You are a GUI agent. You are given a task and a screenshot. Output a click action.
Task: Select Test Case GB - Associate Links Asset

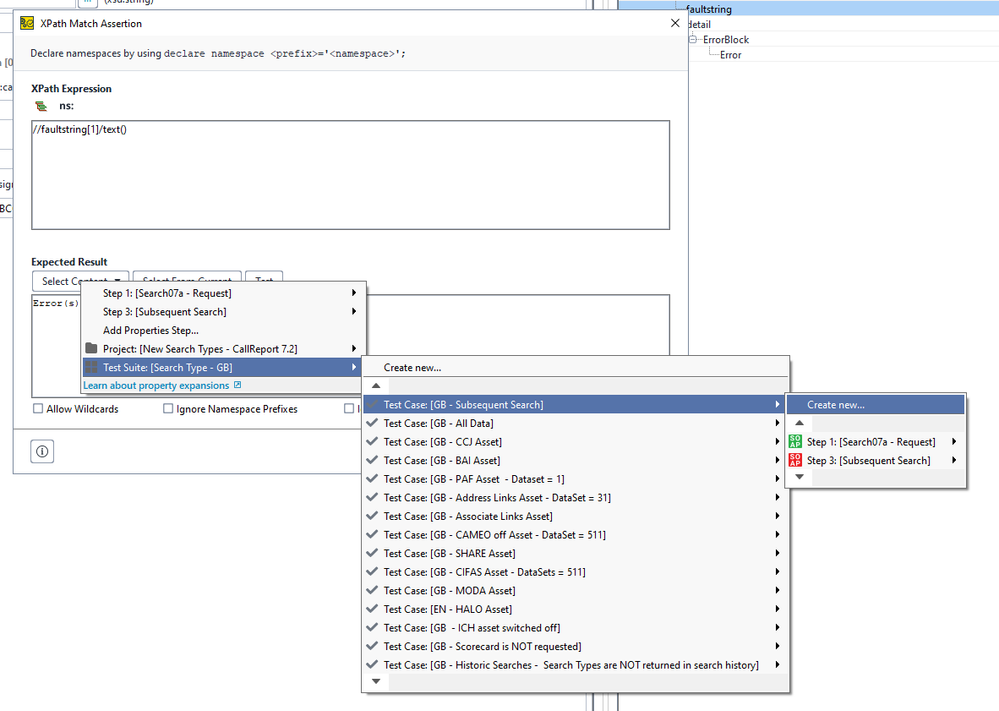click(576, 516)
